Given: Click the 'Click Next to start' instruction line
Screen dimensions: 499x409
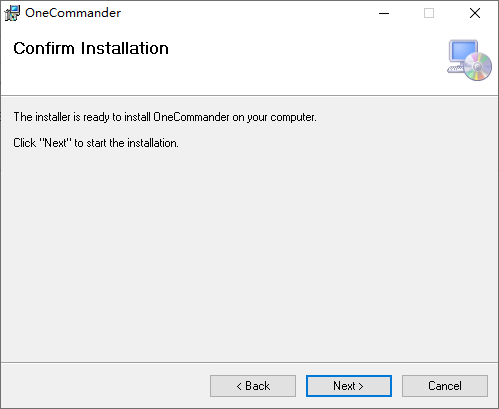Looking at the screenshot, I should coord(96,143).
